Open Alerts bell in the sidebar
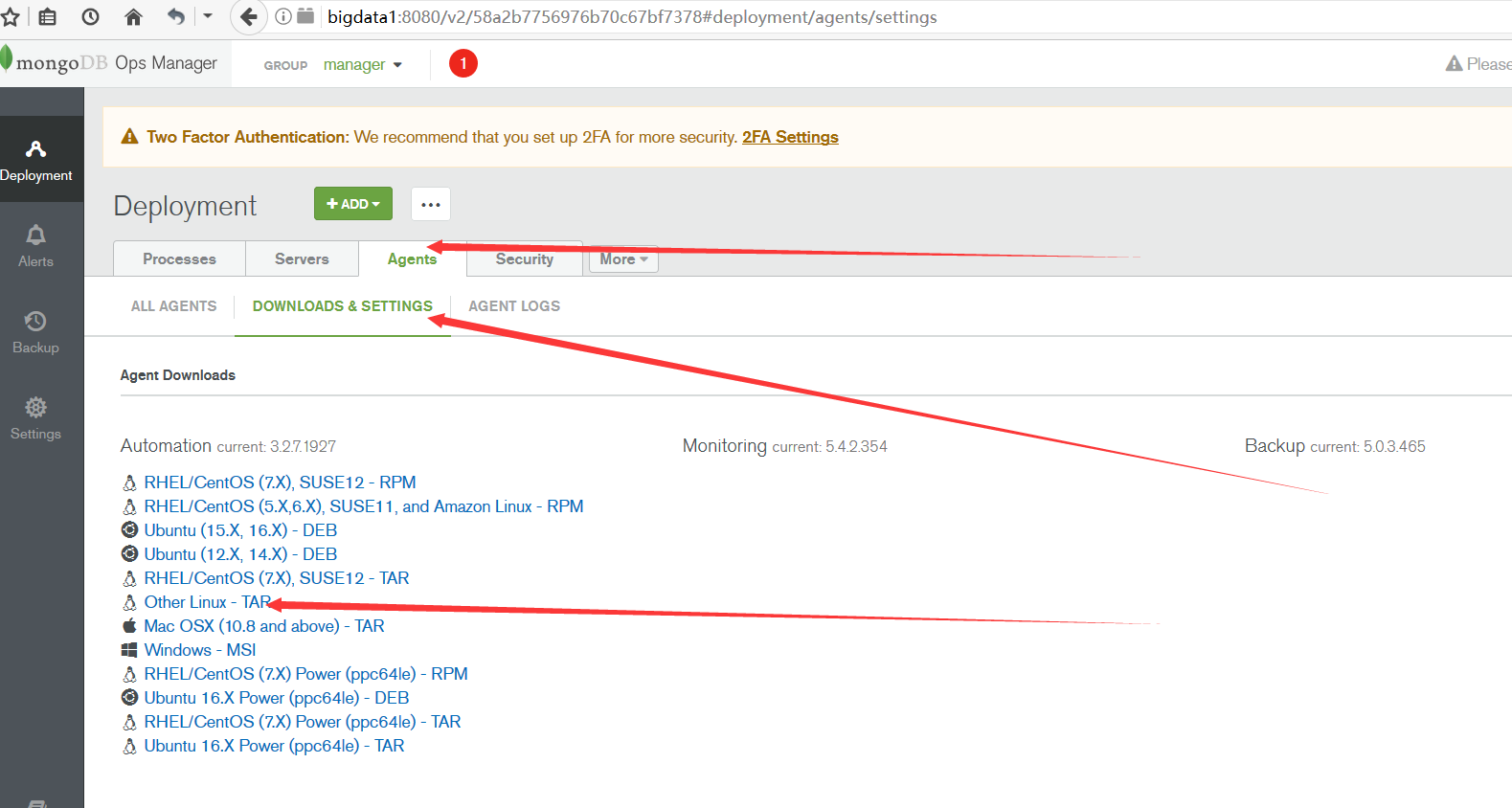The height and width of the screenshot is (808, 1512). [35, 246]
